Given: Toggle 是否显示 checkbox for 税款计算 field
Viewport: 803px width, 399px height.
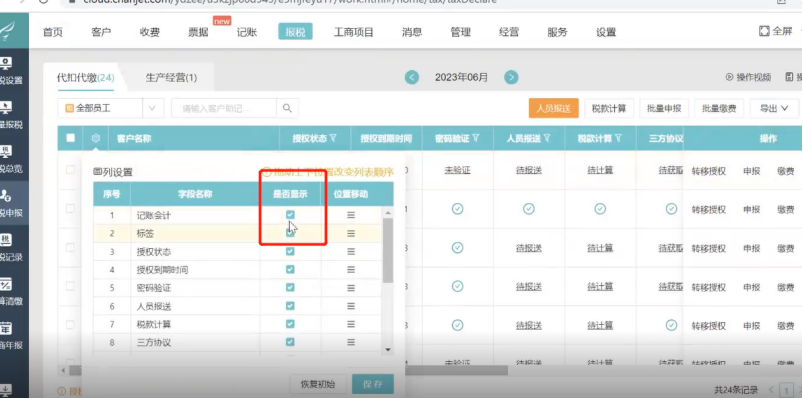Looking at the screenshot, I should click(290, 324).
